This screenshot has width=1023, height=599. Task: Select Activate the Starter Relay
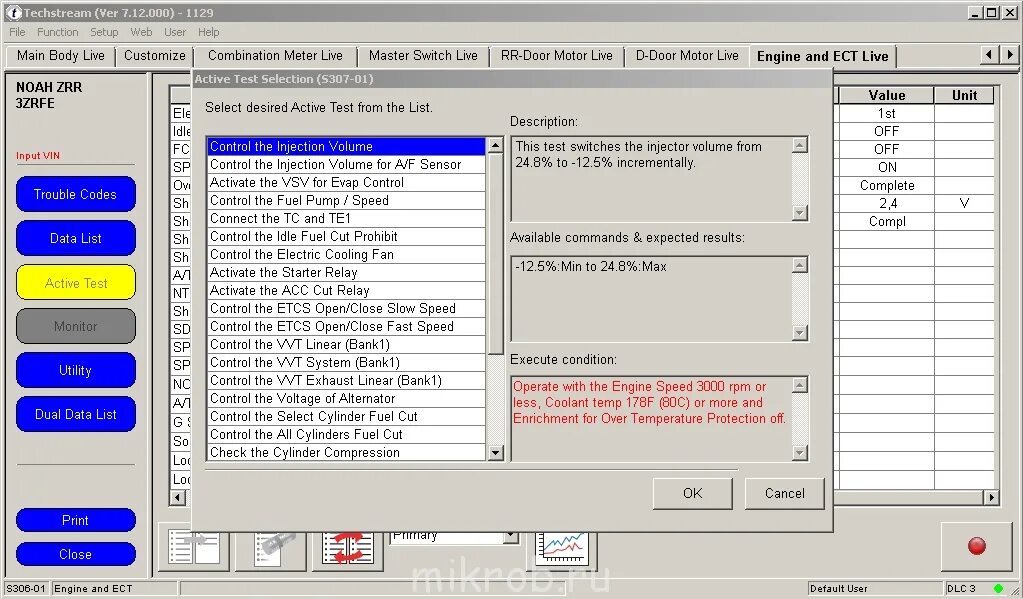(346, 272)
